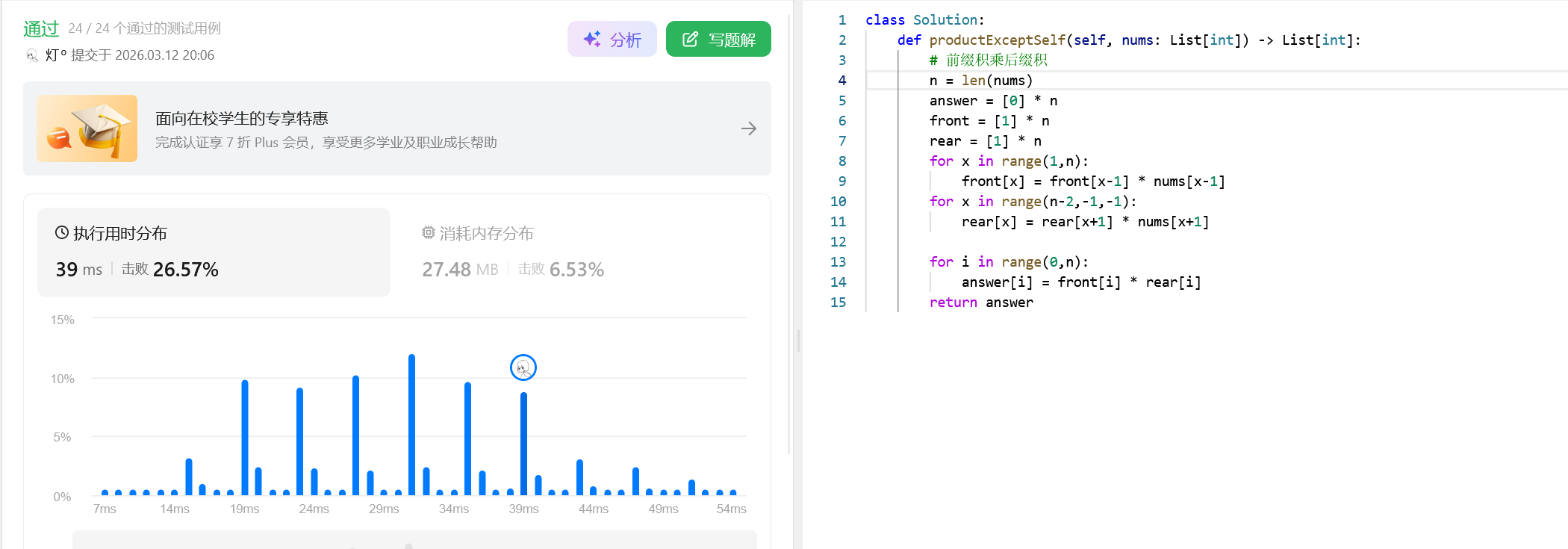Click the pencil icon on the 写题解 button
1568x549 pixels.
coord(690,39)
